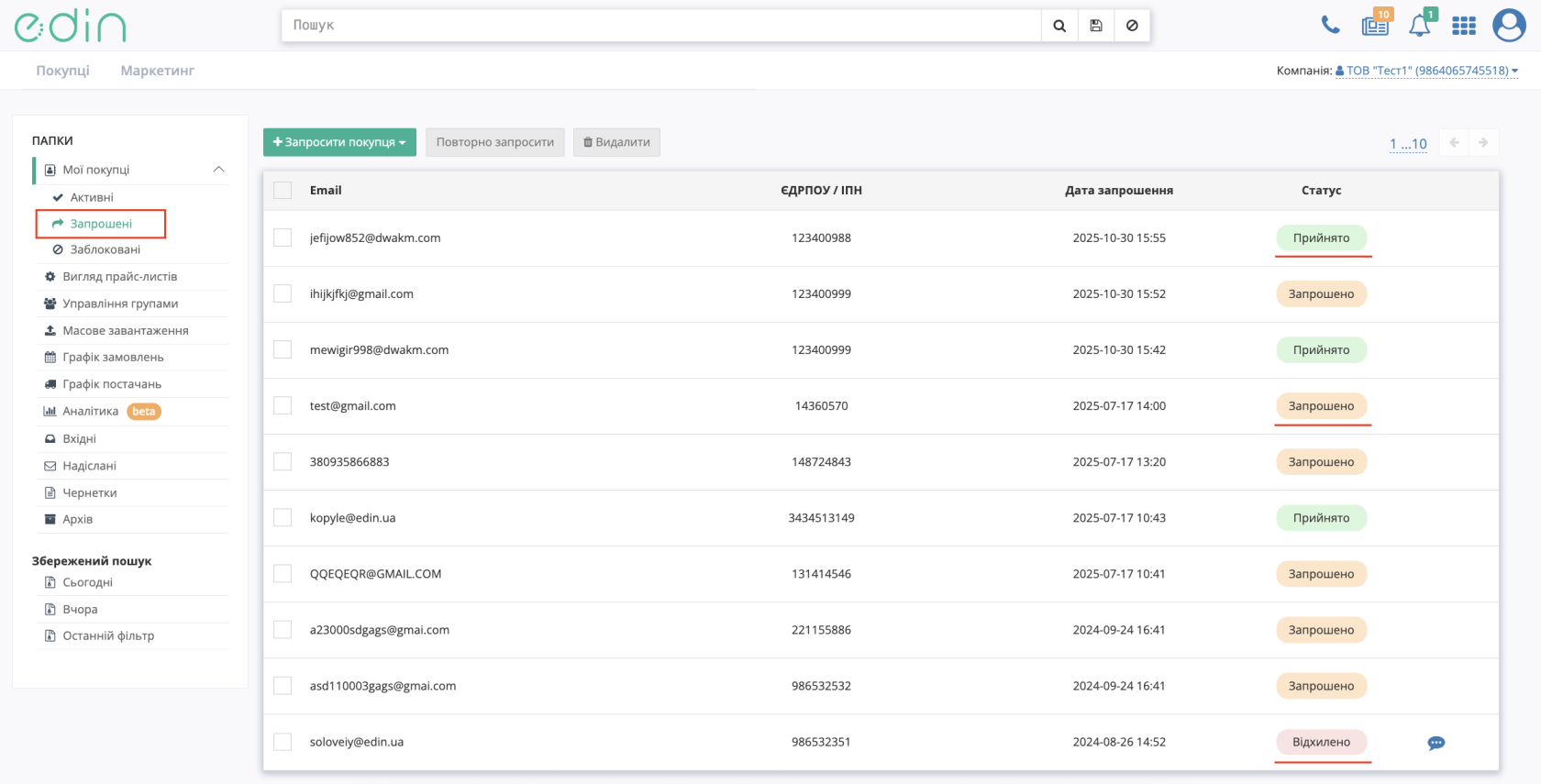The image size is (1541, 784).
Task: Open the comment bubble for soloveiy@edin.ua
Action: pos(1436,743)
